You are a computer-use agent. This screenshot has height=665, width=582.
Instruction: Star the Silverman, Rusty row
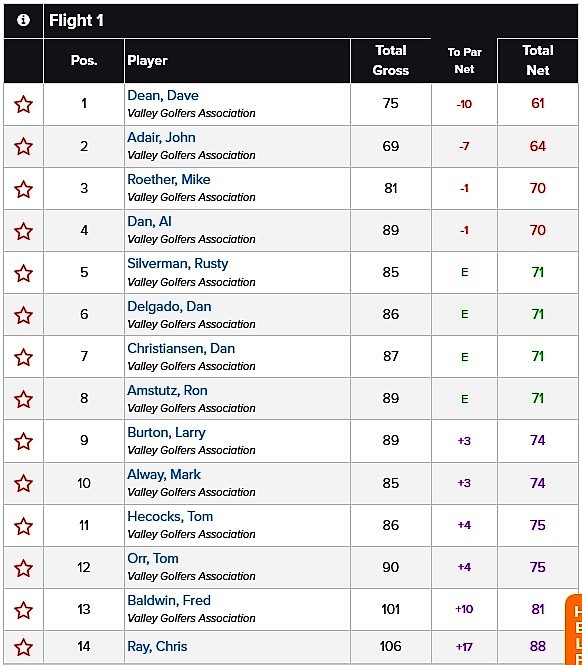(x=23, y=273)
